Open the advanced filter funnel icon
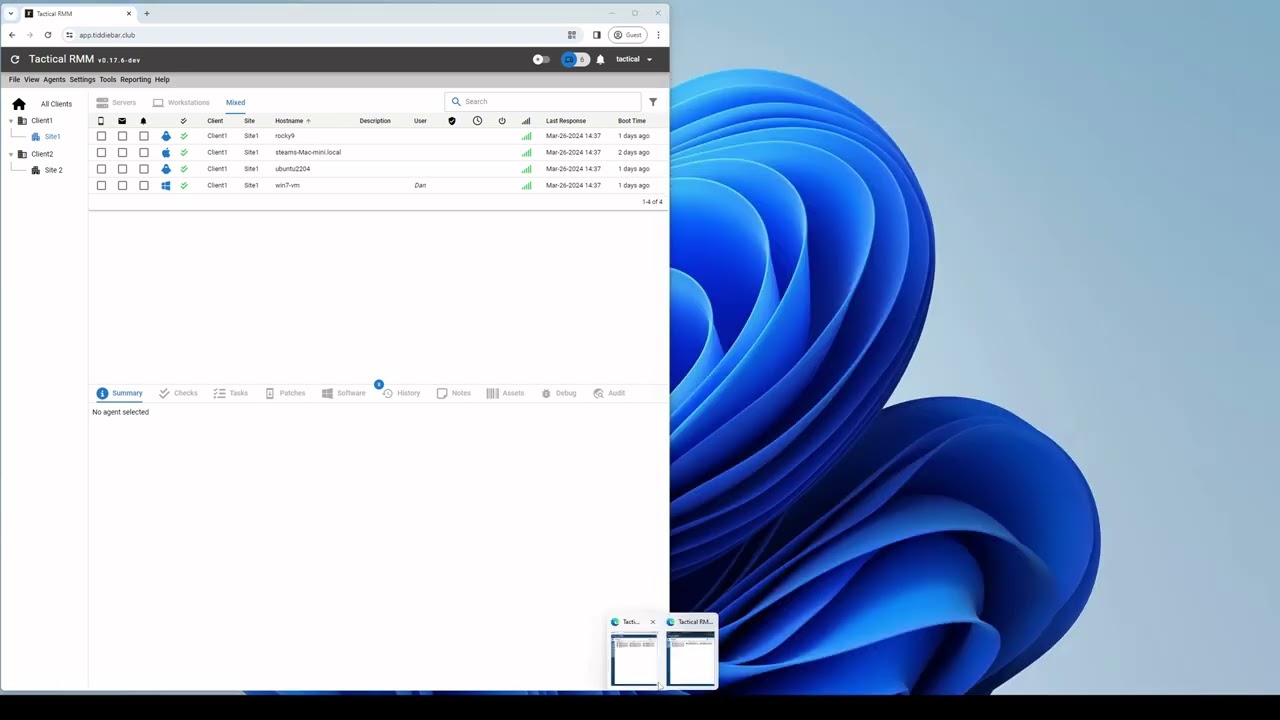Viewport: 1280px width, 720px height. click(653, 102)
